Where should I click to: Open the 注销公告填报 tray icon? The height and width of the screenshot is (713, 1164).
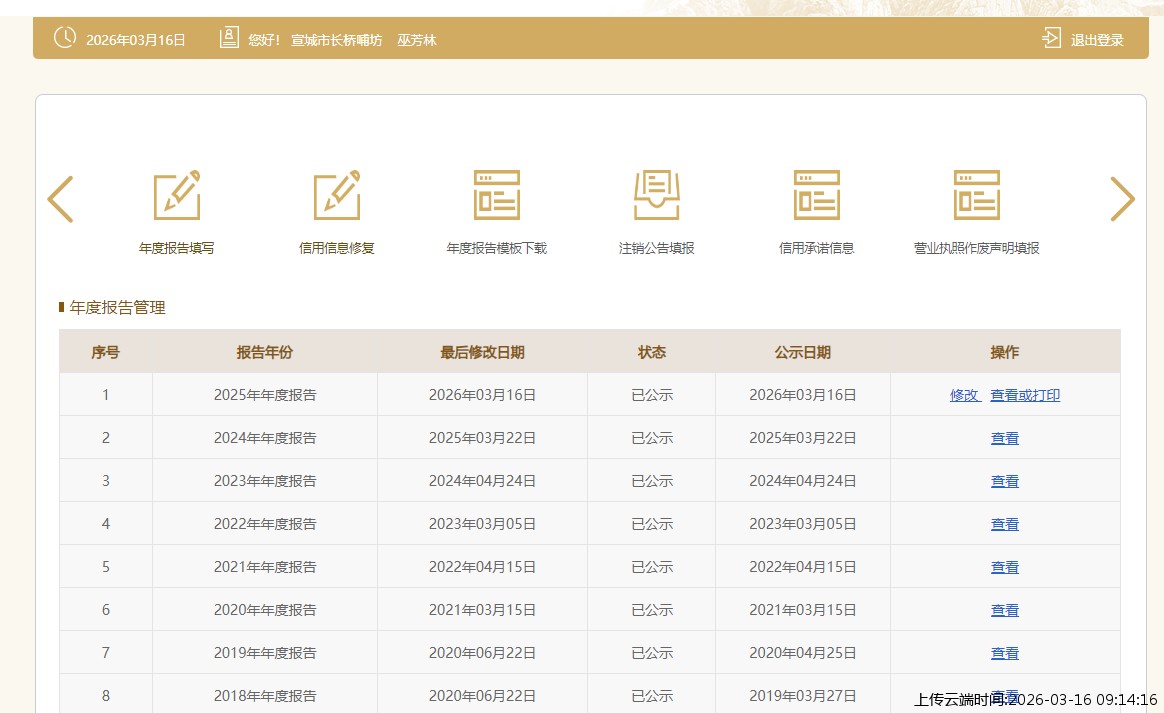657,195
